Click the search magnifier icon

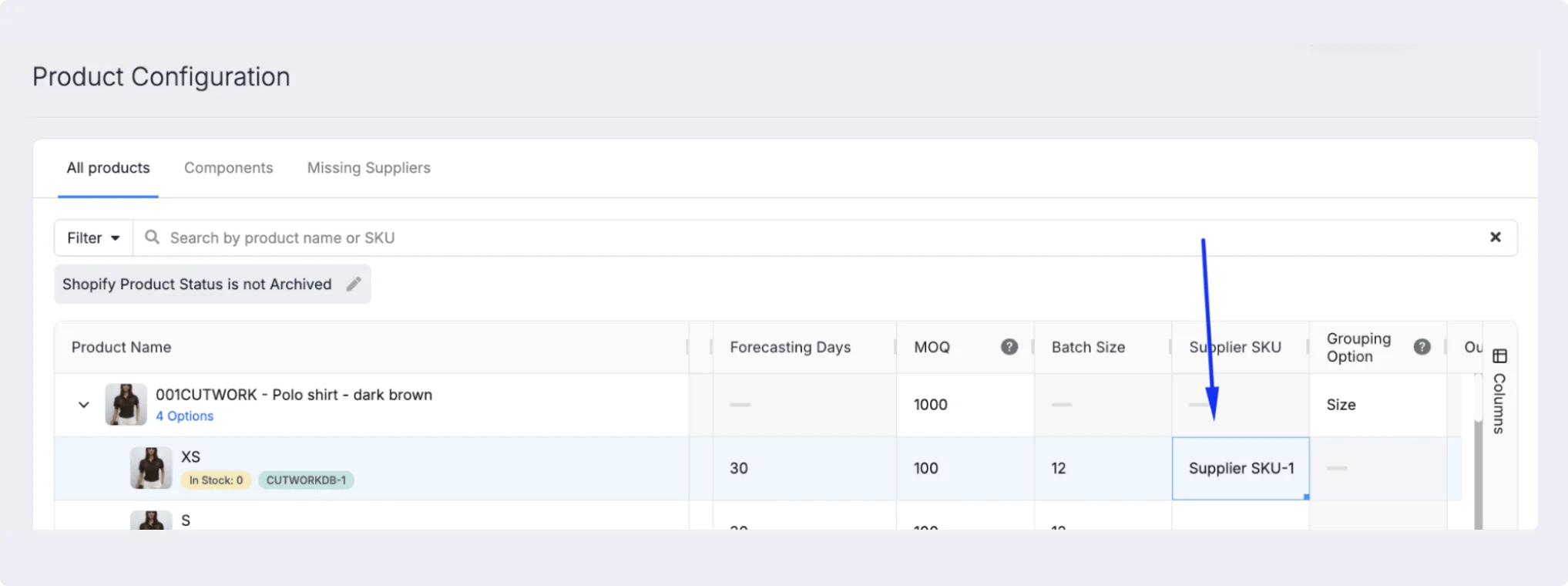(152, 237)
